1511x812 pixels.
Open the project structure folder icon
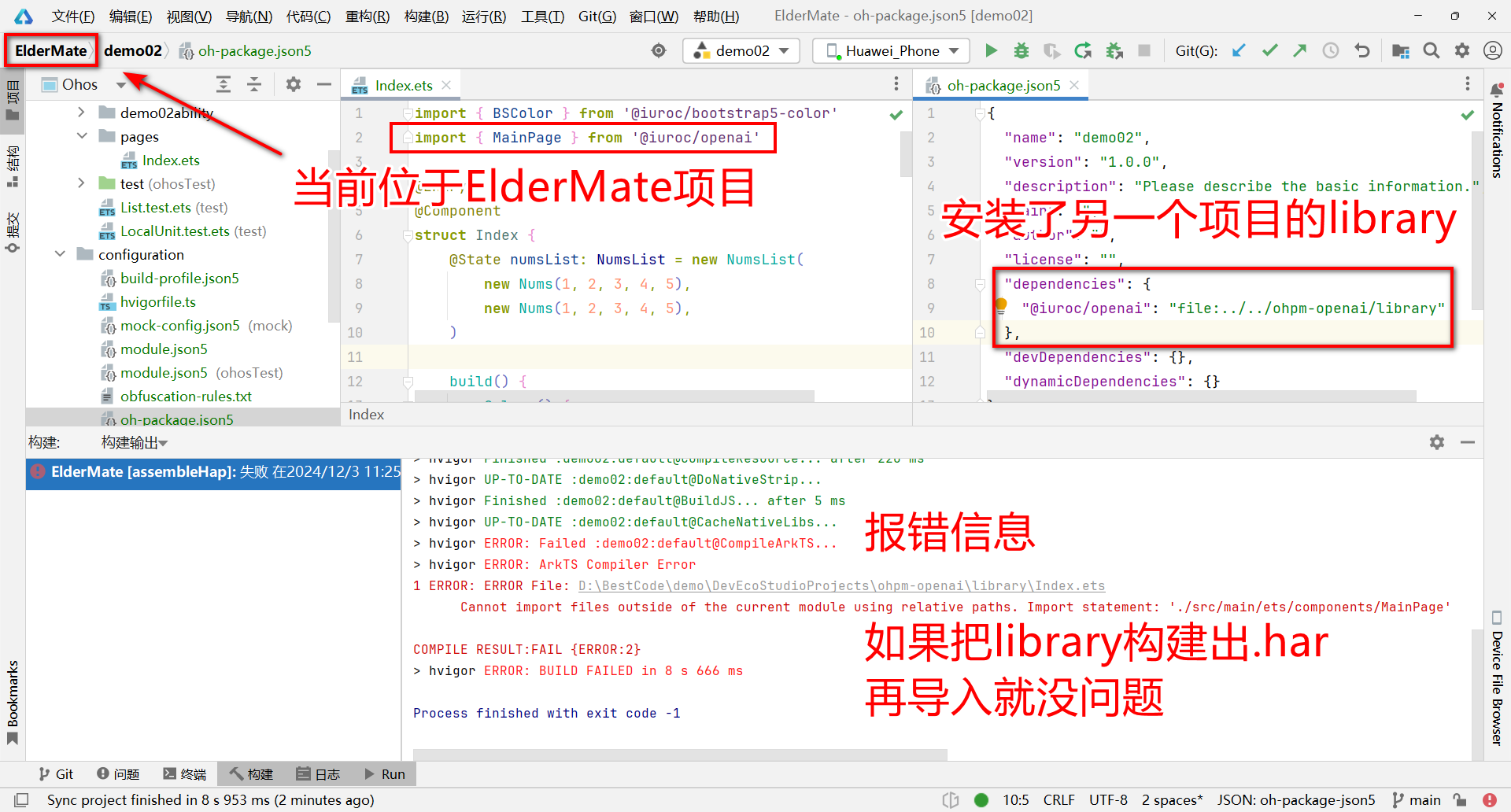(1401, 51)
